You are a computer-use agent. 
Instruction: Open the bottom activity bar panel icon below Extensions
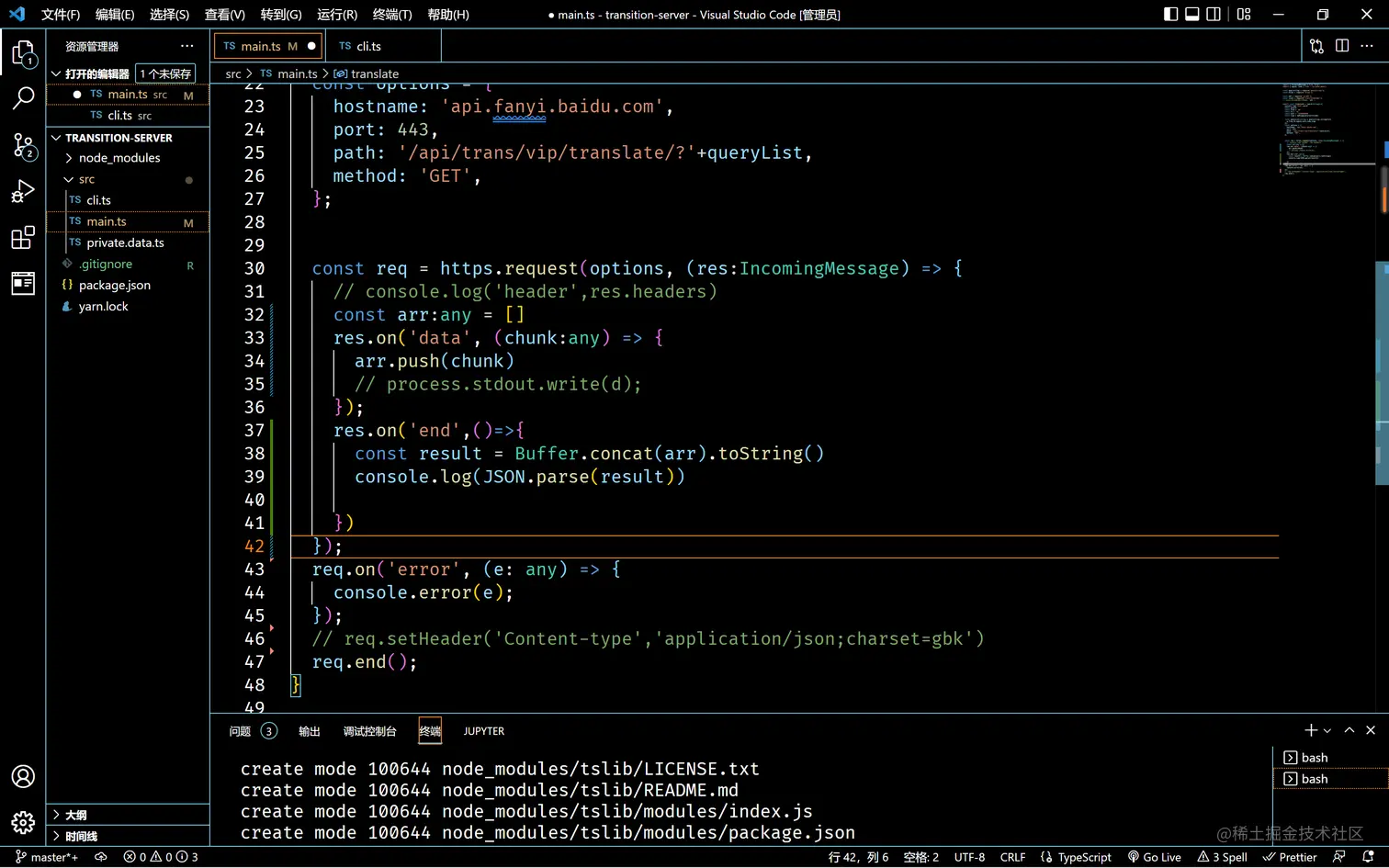[23, 284]
